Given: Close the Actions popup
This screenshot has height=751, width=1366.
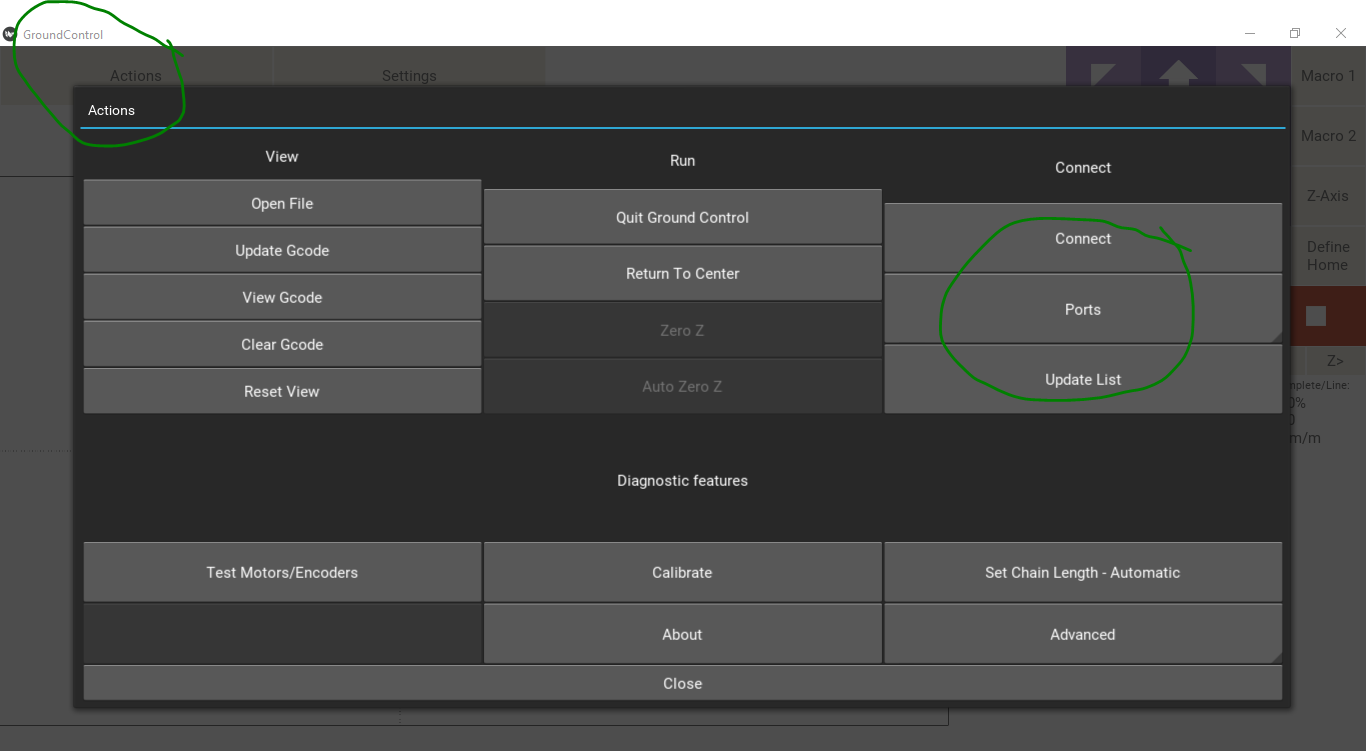Looking at the screenshot, I should tap(682, 683).
